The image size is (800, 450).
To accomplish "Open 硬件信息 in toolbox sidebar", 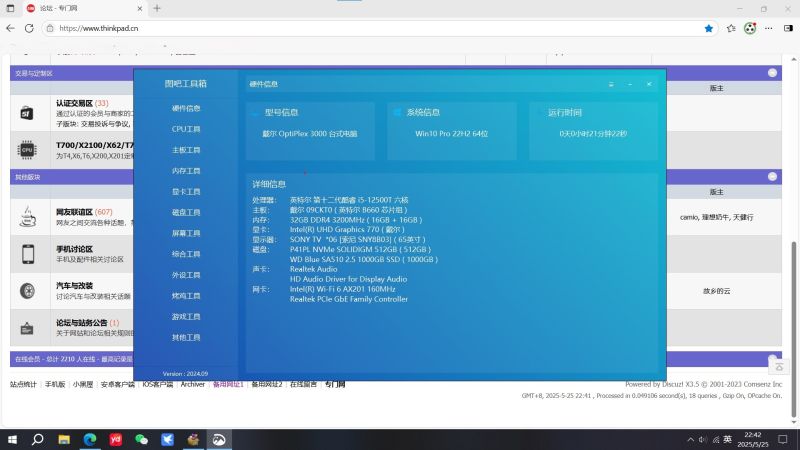I will tap(186, 108).
